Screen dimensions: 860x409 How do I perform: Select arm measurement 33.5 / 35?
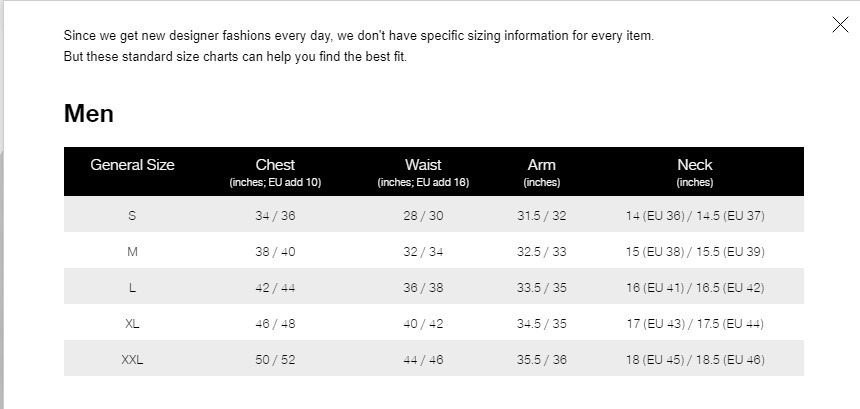coord(542,288)
